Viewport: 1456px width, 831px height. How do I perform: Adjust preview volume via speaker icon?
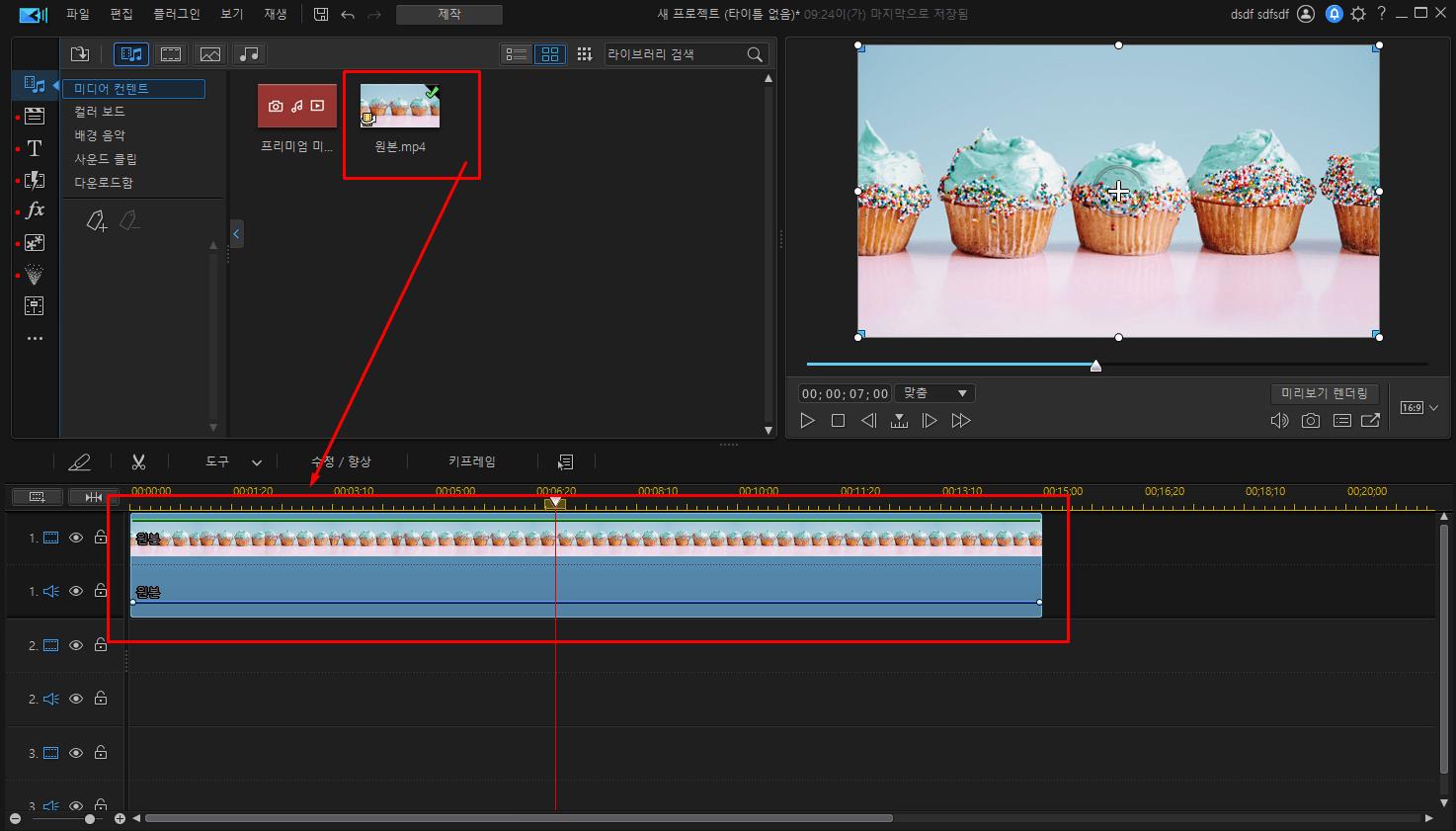(1279, 421)
